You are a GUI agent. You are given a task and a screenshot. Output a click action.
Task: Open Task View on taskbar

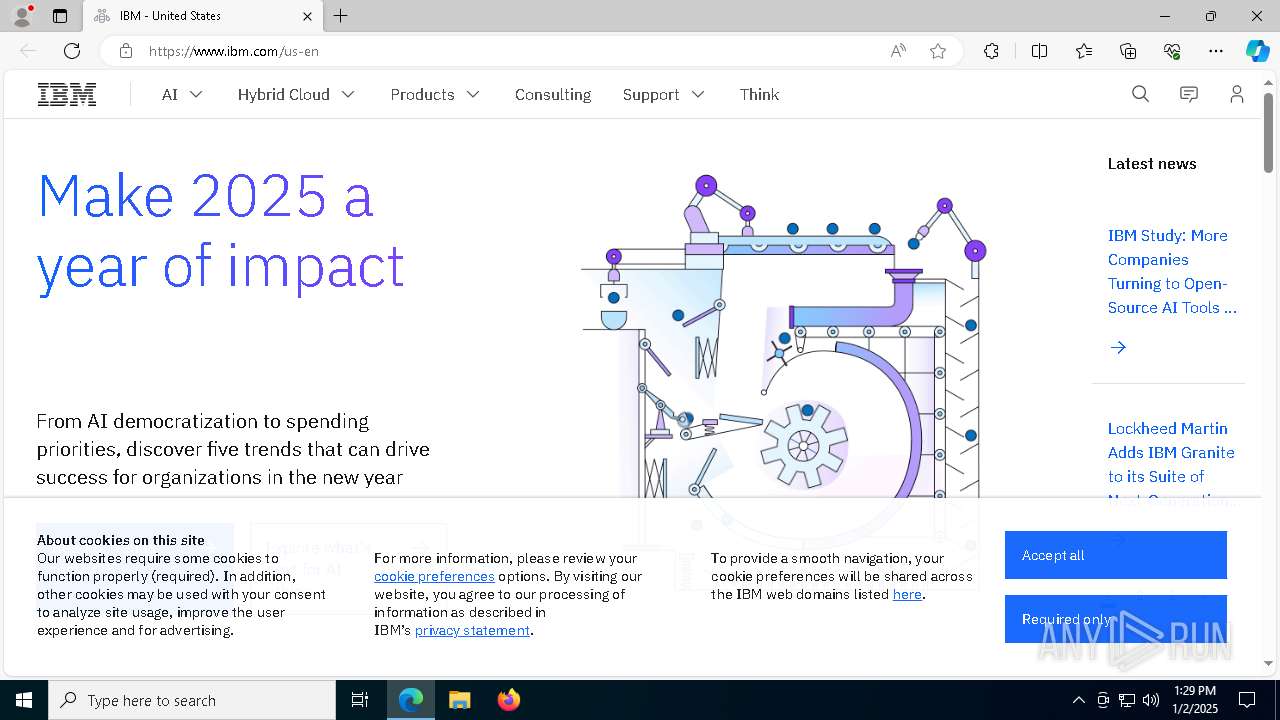pos(360,700)
